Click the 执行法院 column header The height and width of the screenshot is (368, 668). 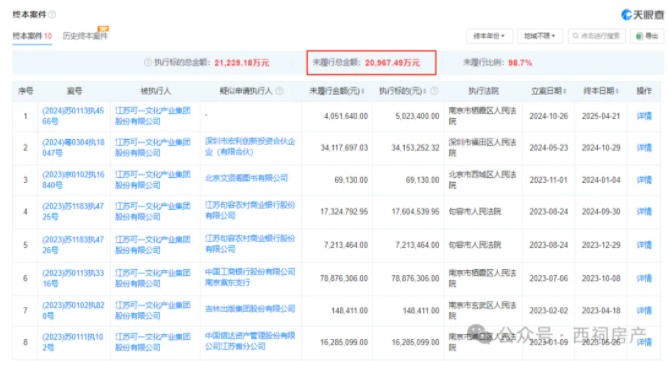(x=483, y=91)
